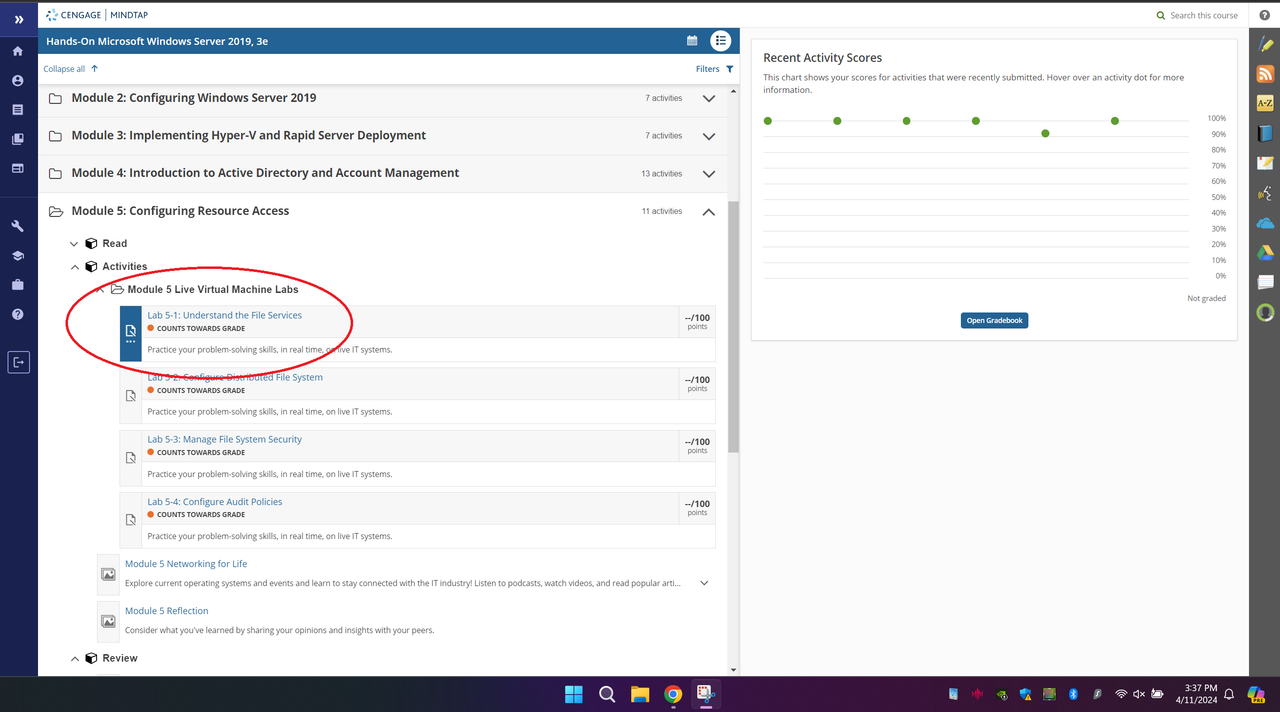Select Module 4: Introduction to Active Directory title
The image size is (1280, 712).
265,173
